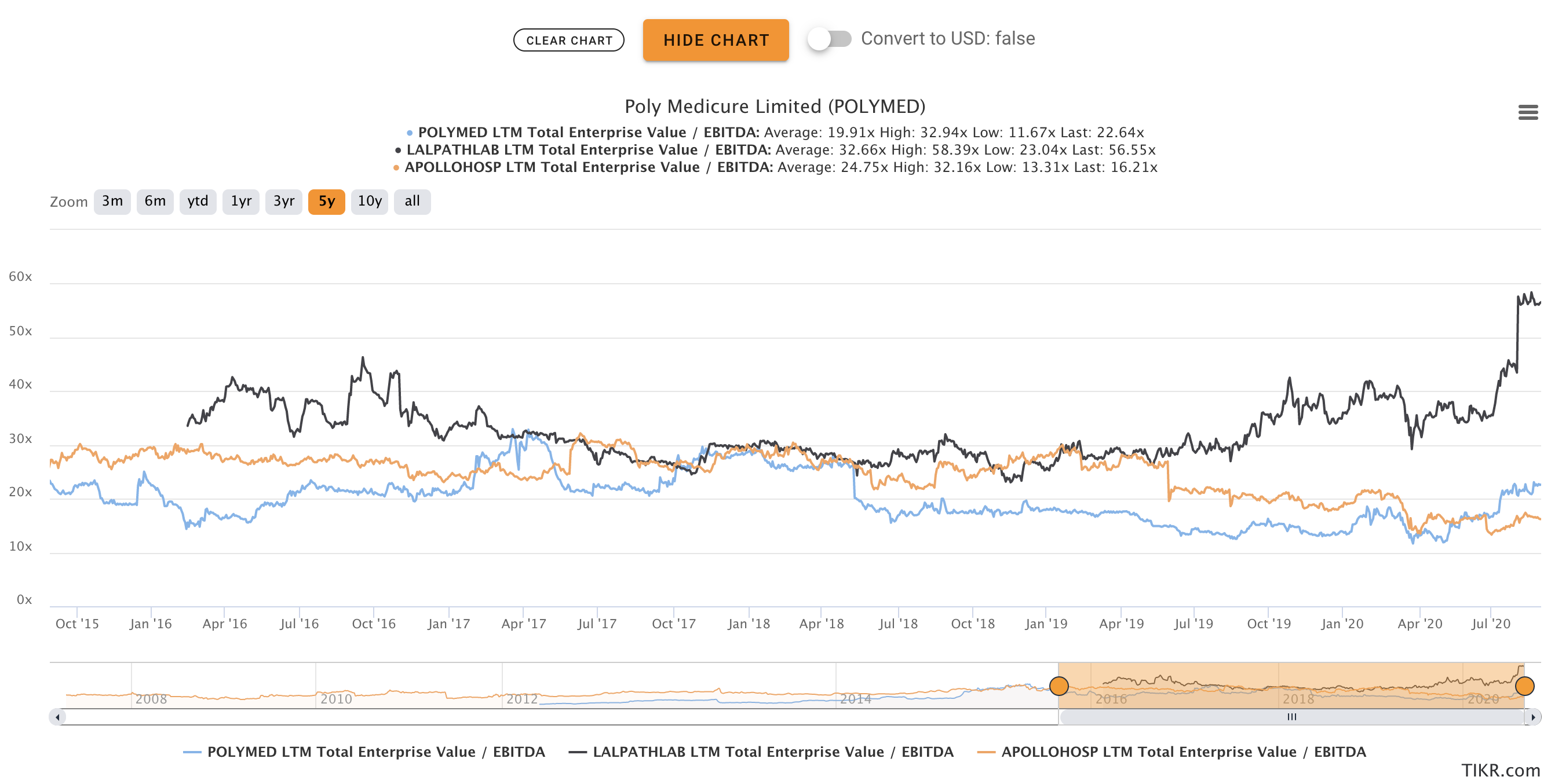The width and height of the screenshot is (1562, 784).
Task: Select the 3m zoom range
Action: point(112,201)
